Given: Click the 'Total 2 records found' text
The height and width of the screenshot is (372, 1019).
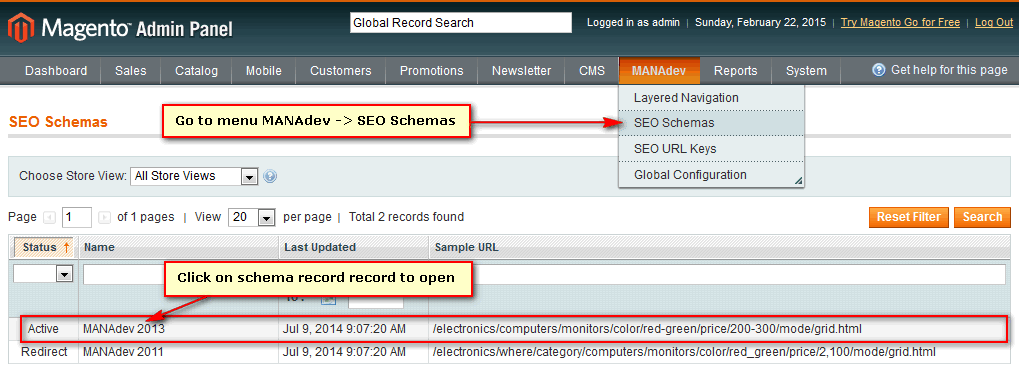Looking at the screenshot, I should [x=406, y=217].
